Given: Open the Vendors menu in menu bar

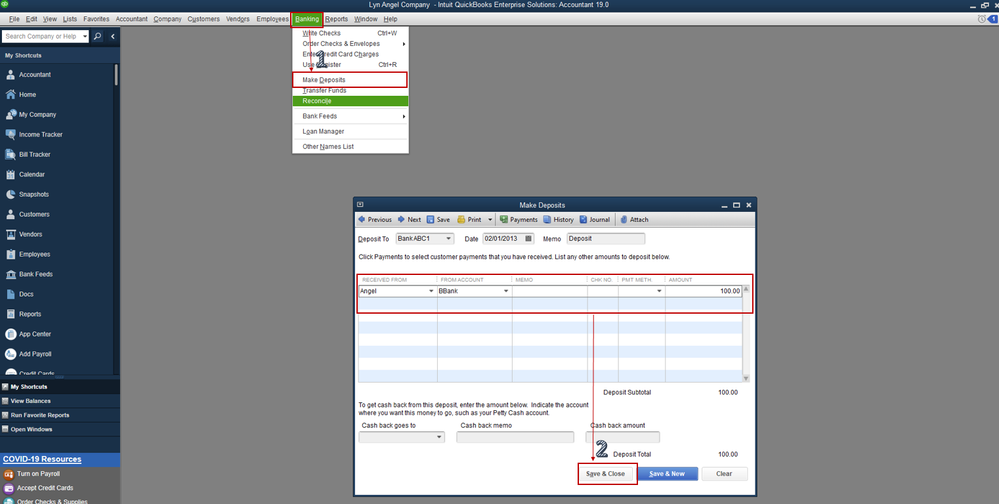Looking at the screenshot, I should click(x=238, y=19).
